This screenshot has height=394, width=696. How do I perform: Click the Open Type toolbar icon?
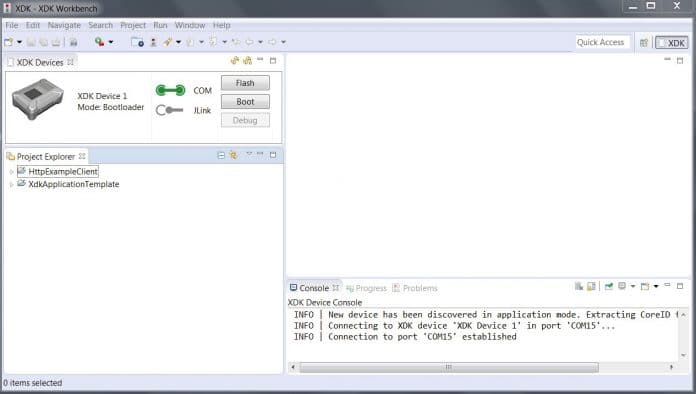tap(137, 42)
